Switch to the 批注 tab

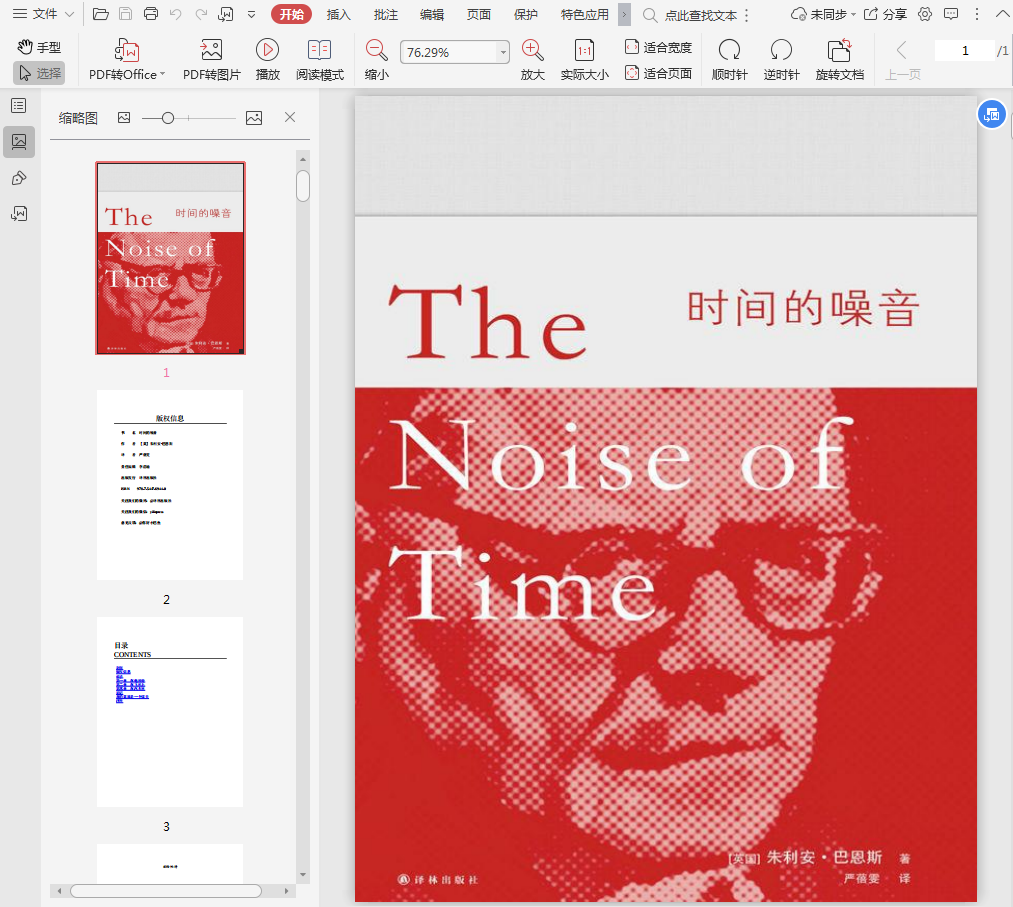pos(386,14)
